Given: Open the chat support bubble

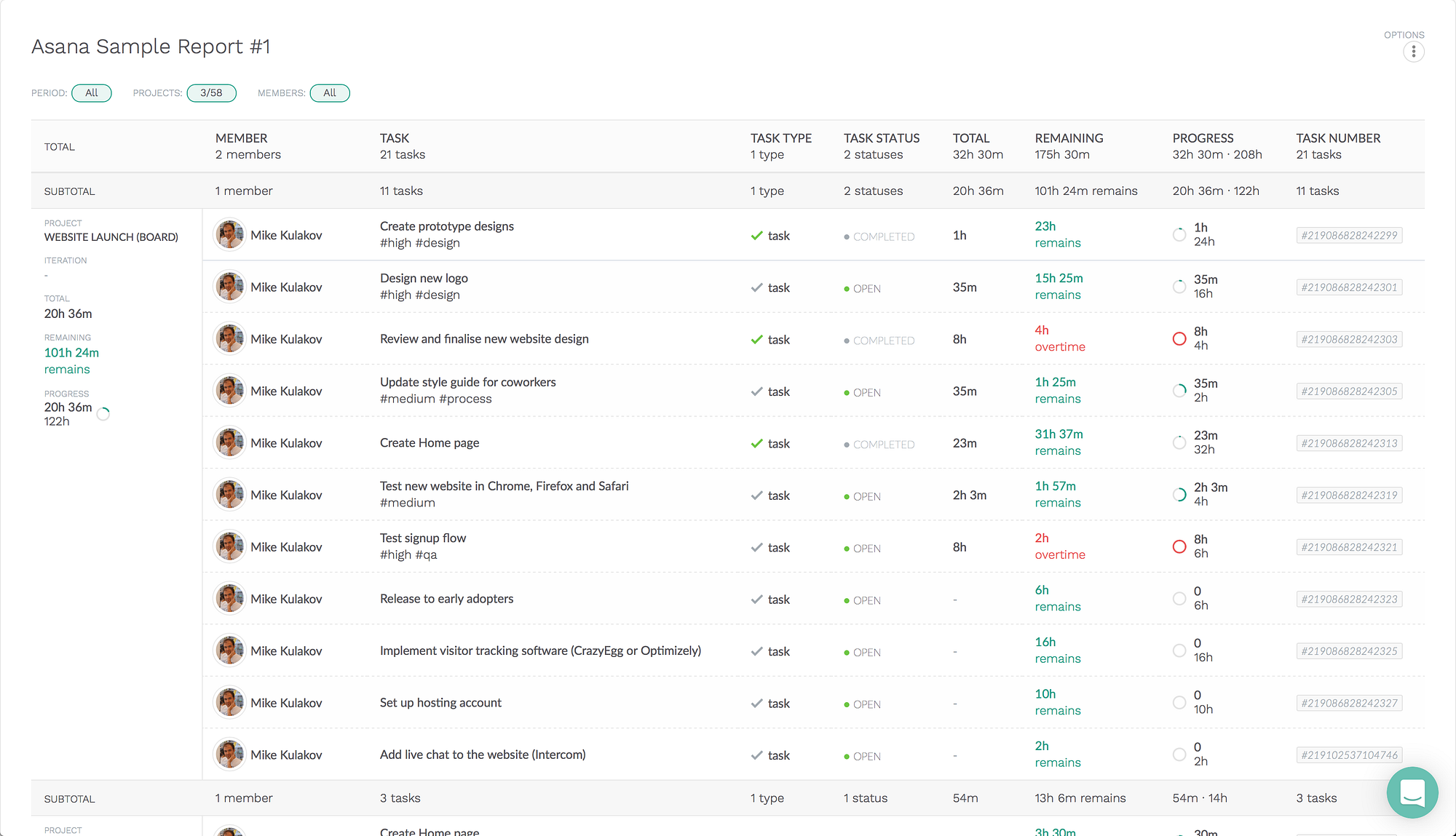Looking at the screenshot, I should coord(1412,792).
